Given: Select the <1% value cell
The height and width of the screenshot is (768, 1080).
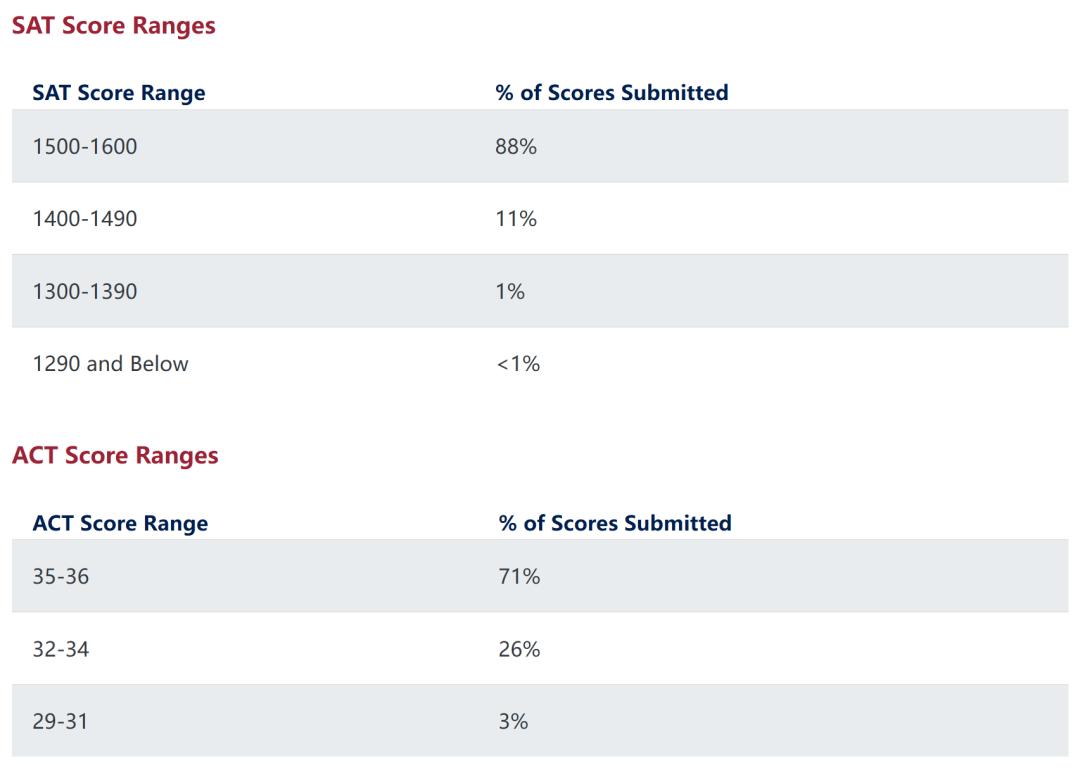Looking at the screenshot, I should [x=518, y=364].
